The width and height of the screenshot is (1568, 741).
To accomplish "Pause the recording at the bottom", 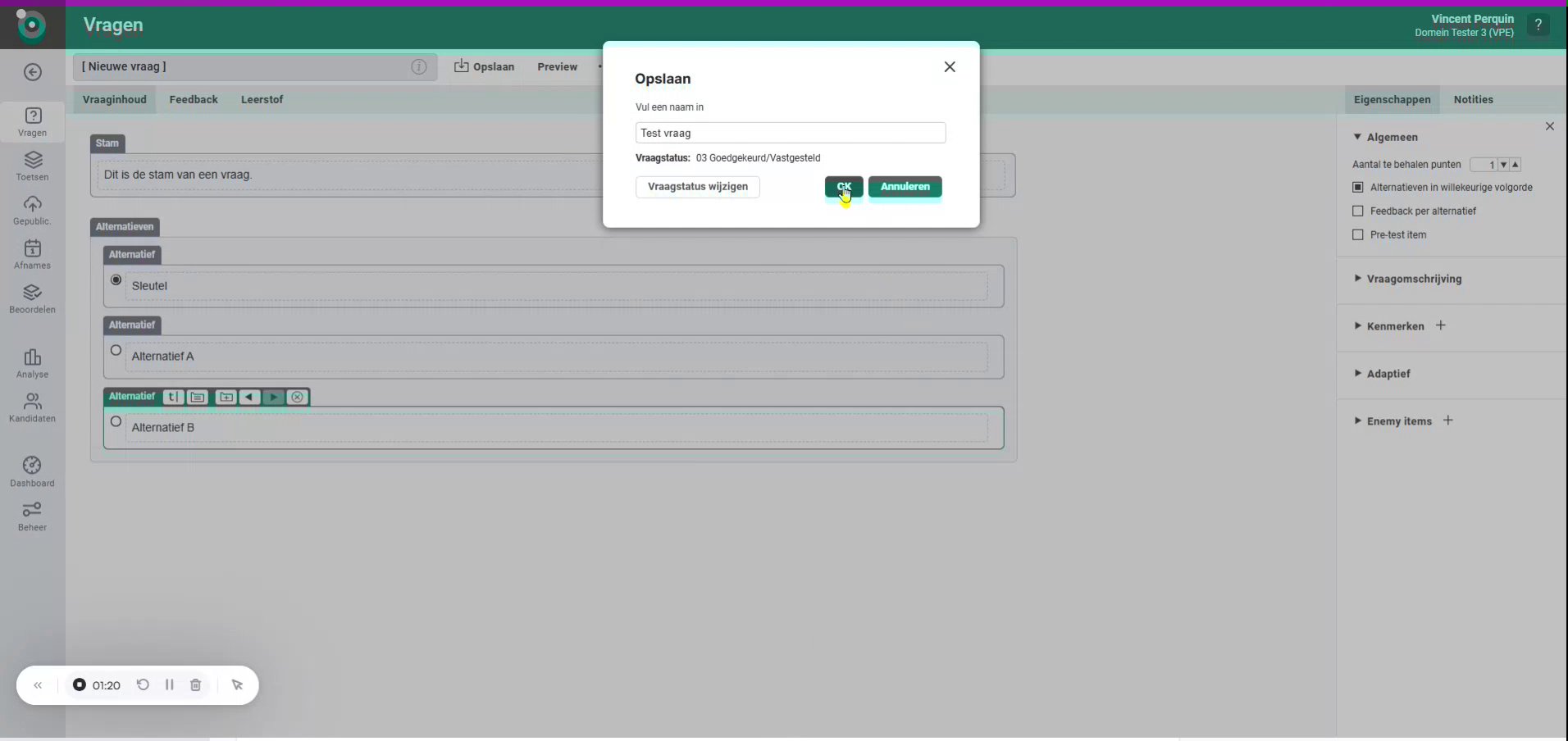I will click(x=169, y=685).
